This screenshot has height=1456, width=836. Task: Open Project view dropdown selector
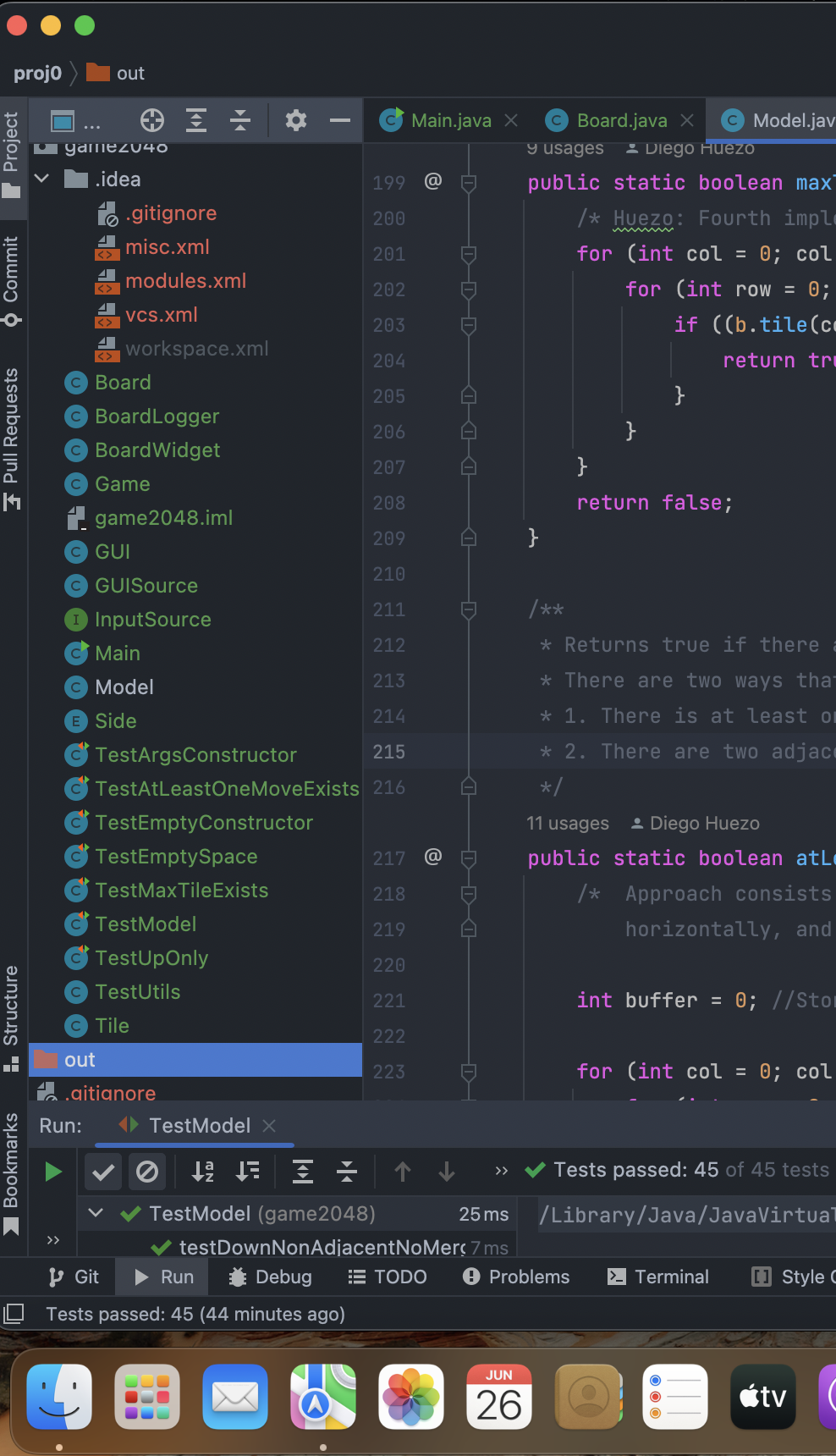pos(75,121)
